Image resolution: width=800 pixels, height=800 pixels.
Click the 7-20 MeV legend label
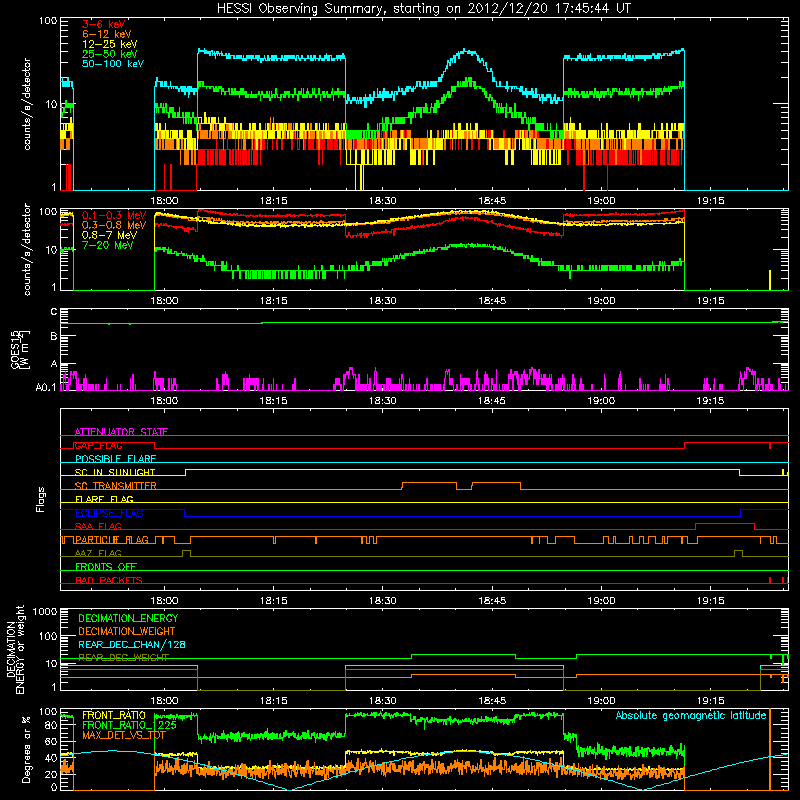(x=107, y=245)
